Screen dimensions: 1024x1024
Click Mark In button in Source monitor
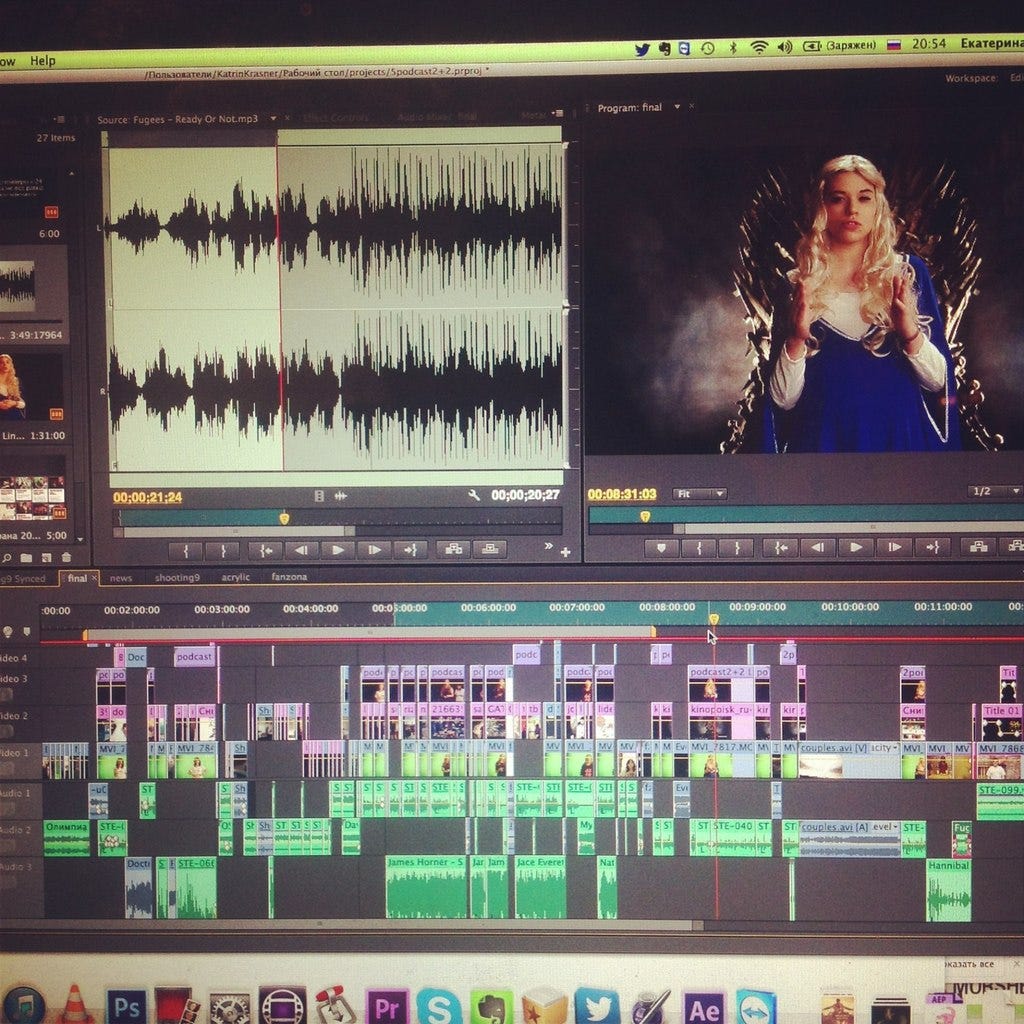tap(186, 551)
